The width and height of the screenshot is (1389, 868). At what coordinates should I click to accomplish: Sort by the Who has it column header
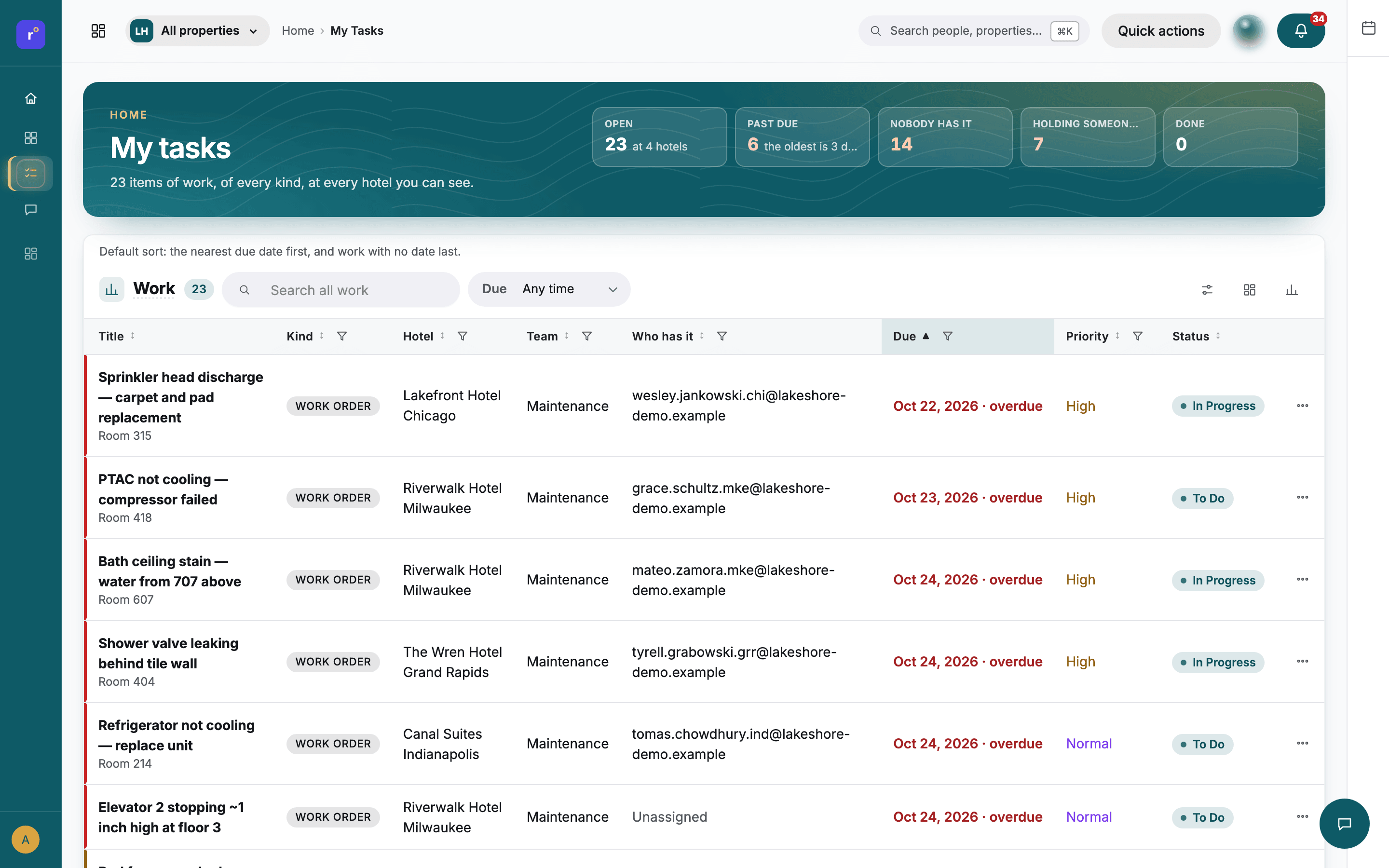[668, 337]
